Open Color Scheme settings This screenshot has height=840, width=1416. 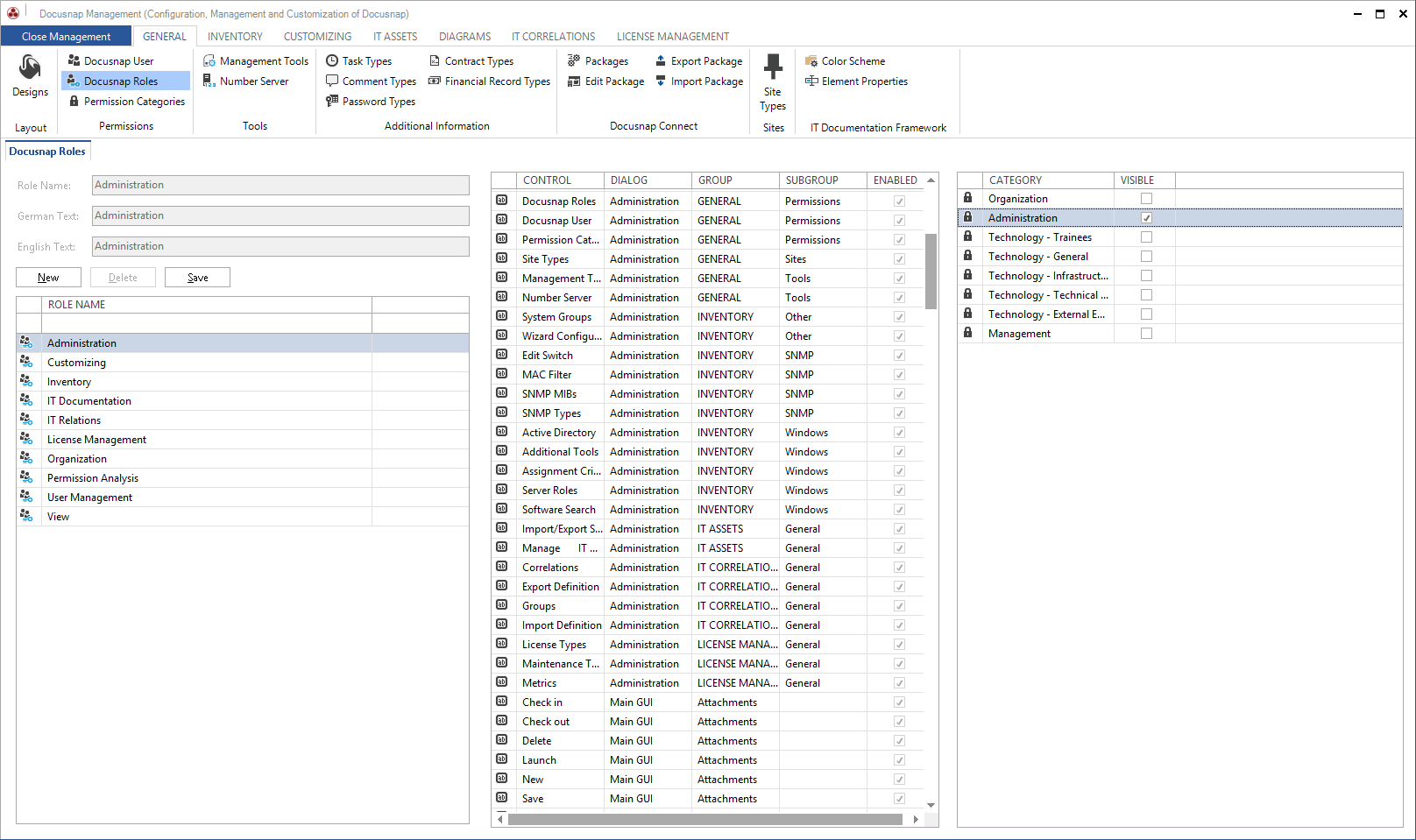845,60
